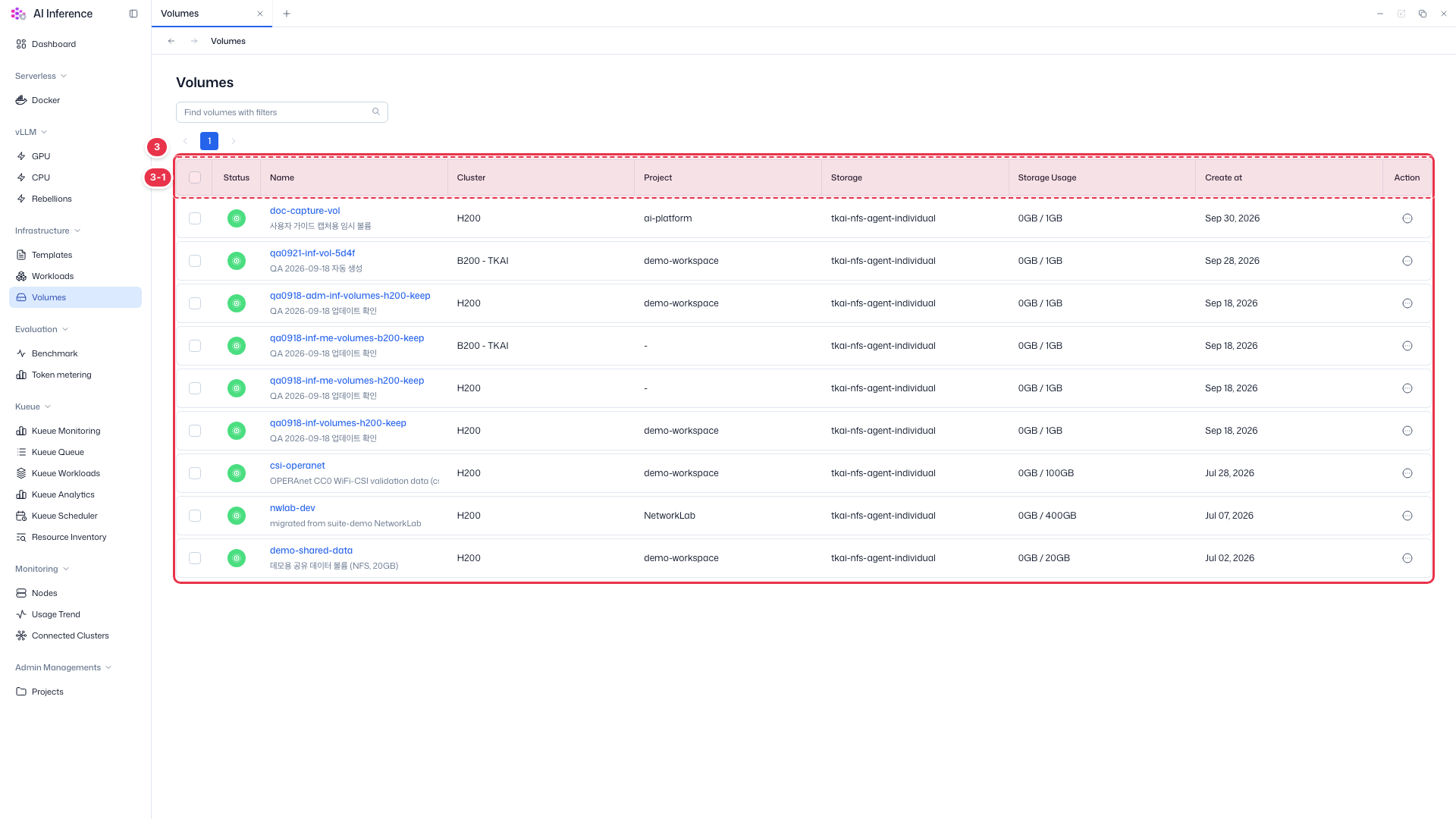
Task: Tick the select-all header checkbox
Action: pyautogui.click(x=195, y=177)
